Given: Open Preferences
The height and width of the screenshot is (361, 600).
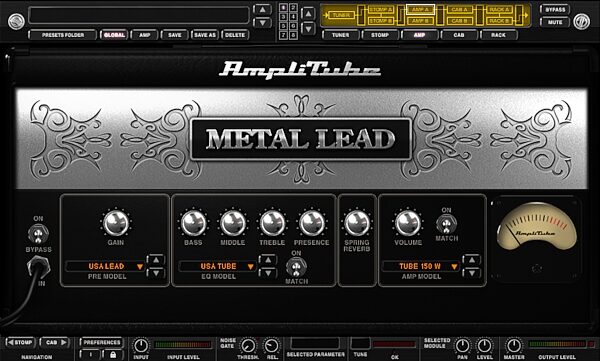Looking at the screenshot, I should 102,342.
